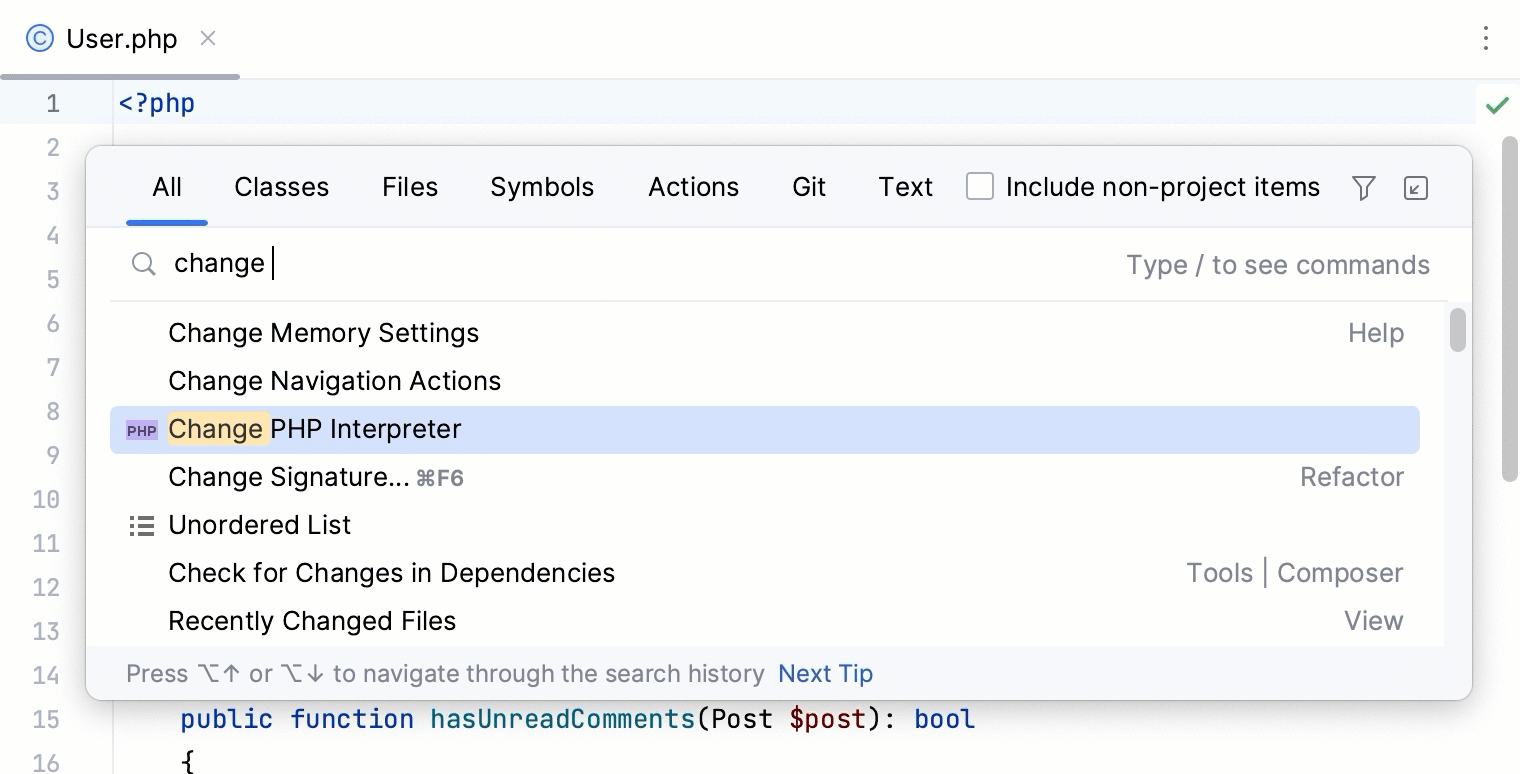Image resolution: width=1520 pixels, height=774 pixels.
Task: Click the bullet-list icon next to Unordered List
Action: point(141,525)
